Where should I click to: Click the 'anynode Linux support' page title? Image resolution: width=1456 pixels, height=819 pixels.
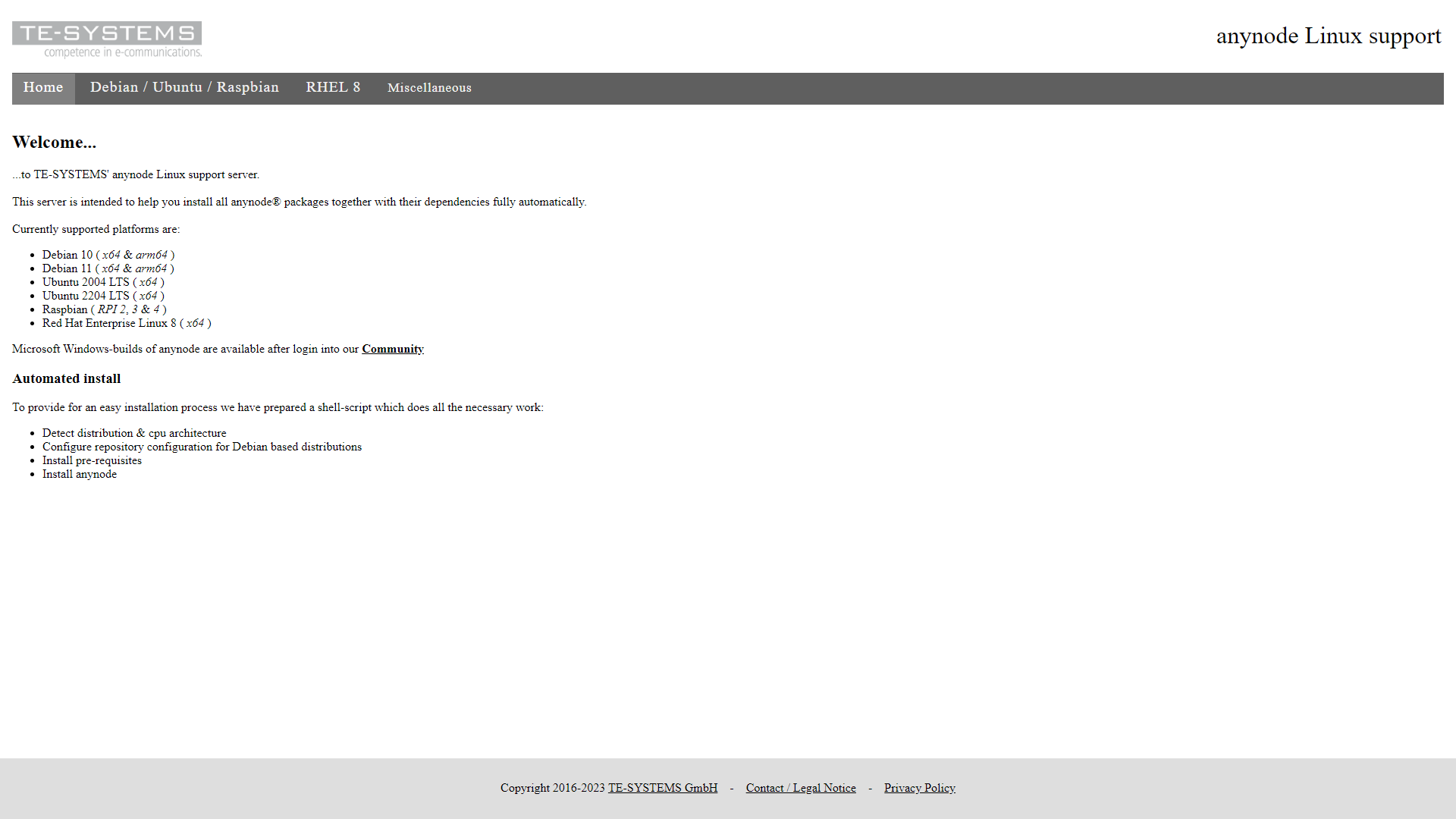click(x=1329, y=36)
